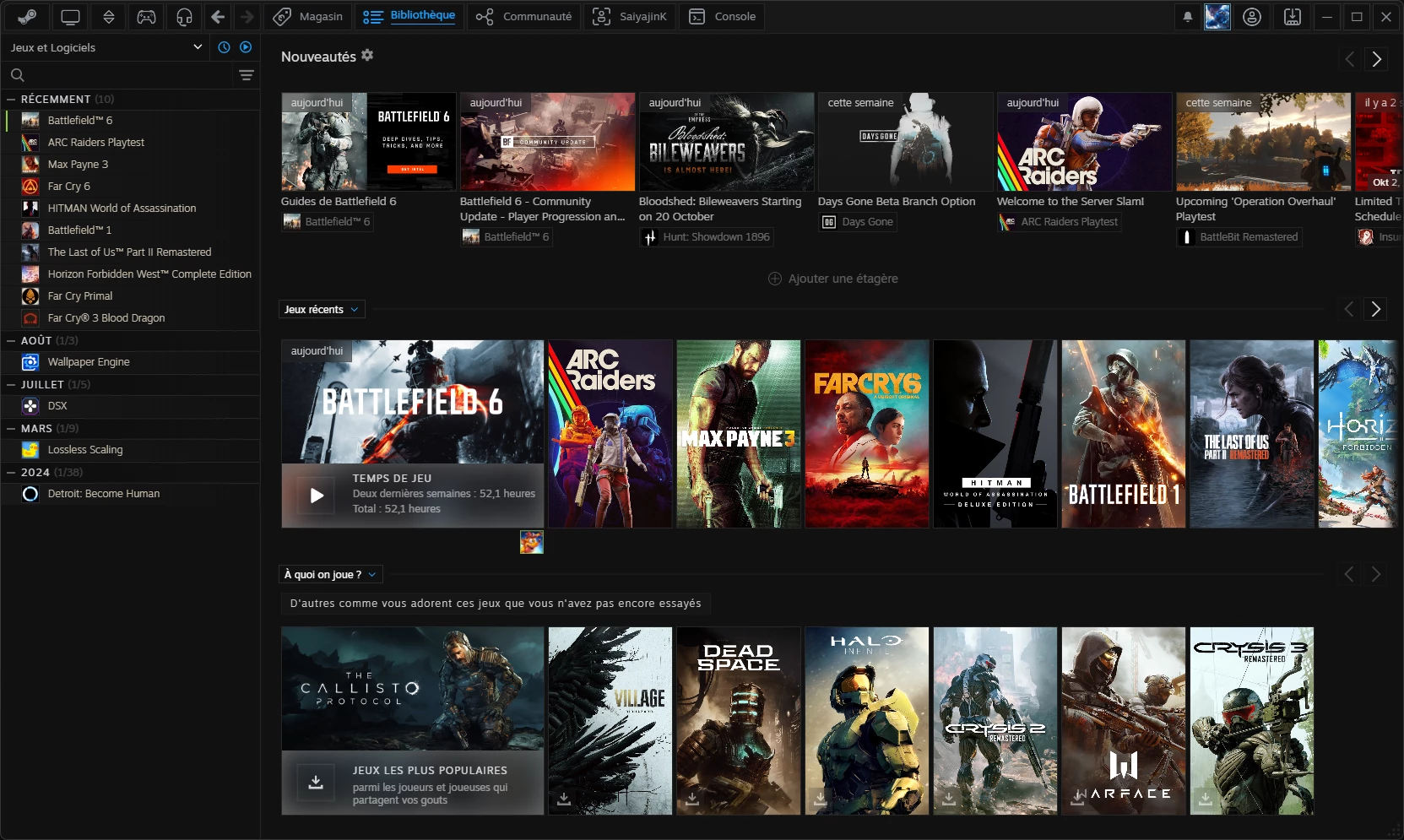Open the downloads manager icon
Screen dimensions: 1404x840
pos(1292,17)
